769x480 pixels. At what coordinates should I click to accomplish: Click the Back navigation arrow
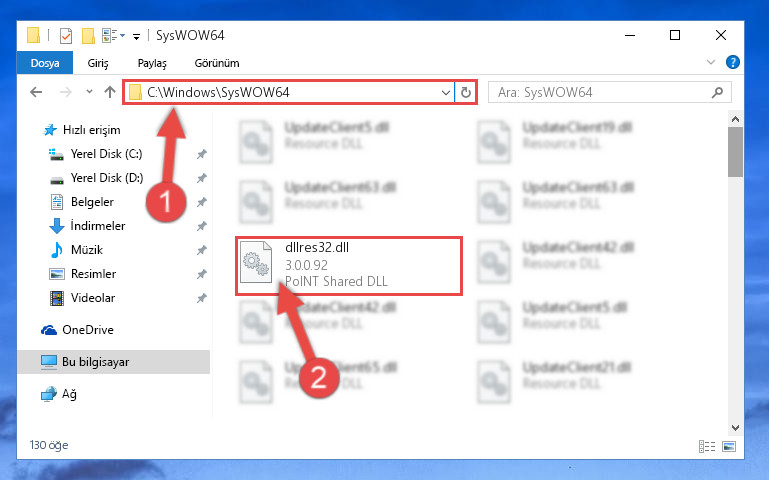(x=36, y=92)
